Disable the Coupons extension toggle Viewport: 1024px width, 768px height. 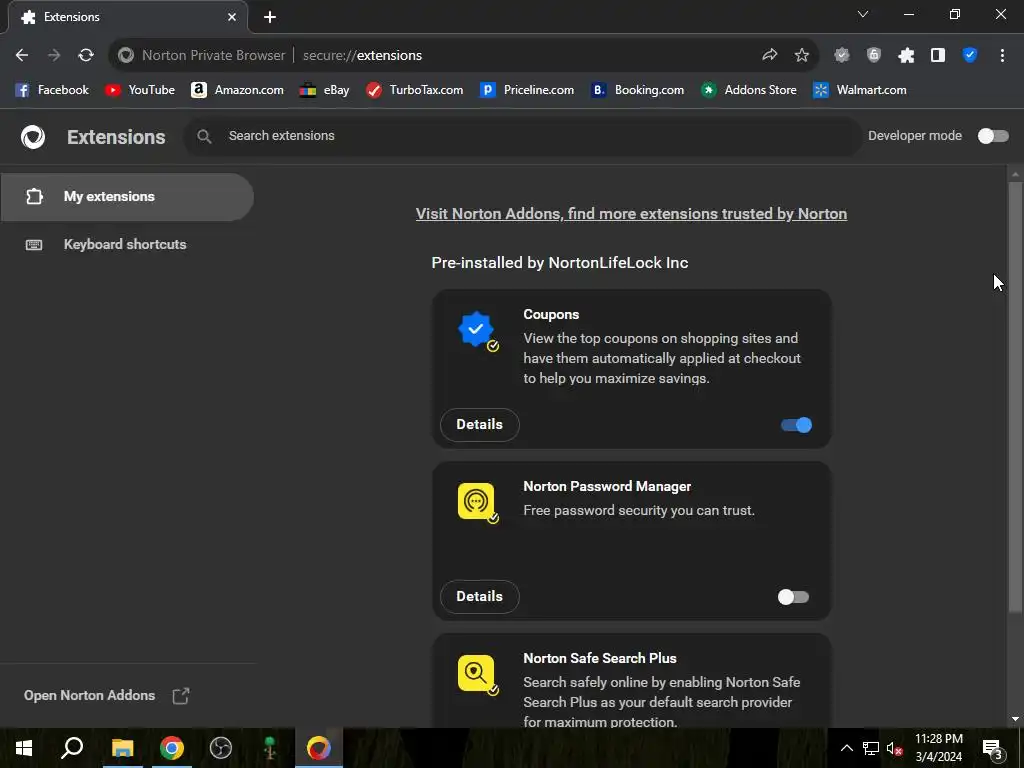796,425
